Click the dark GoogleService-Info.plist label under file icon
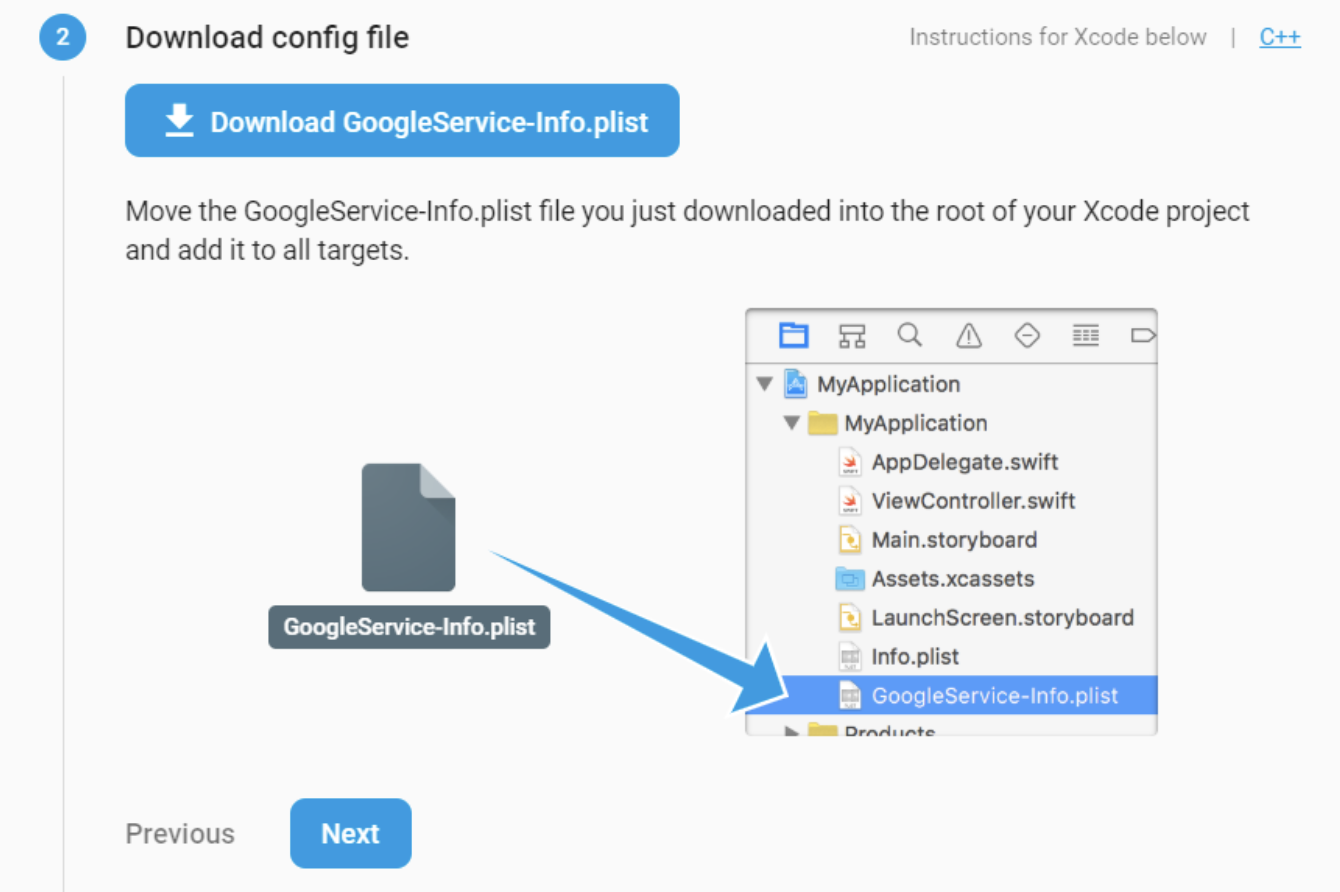Screen dimensions: 1340x892 click(x=409, y=628)
